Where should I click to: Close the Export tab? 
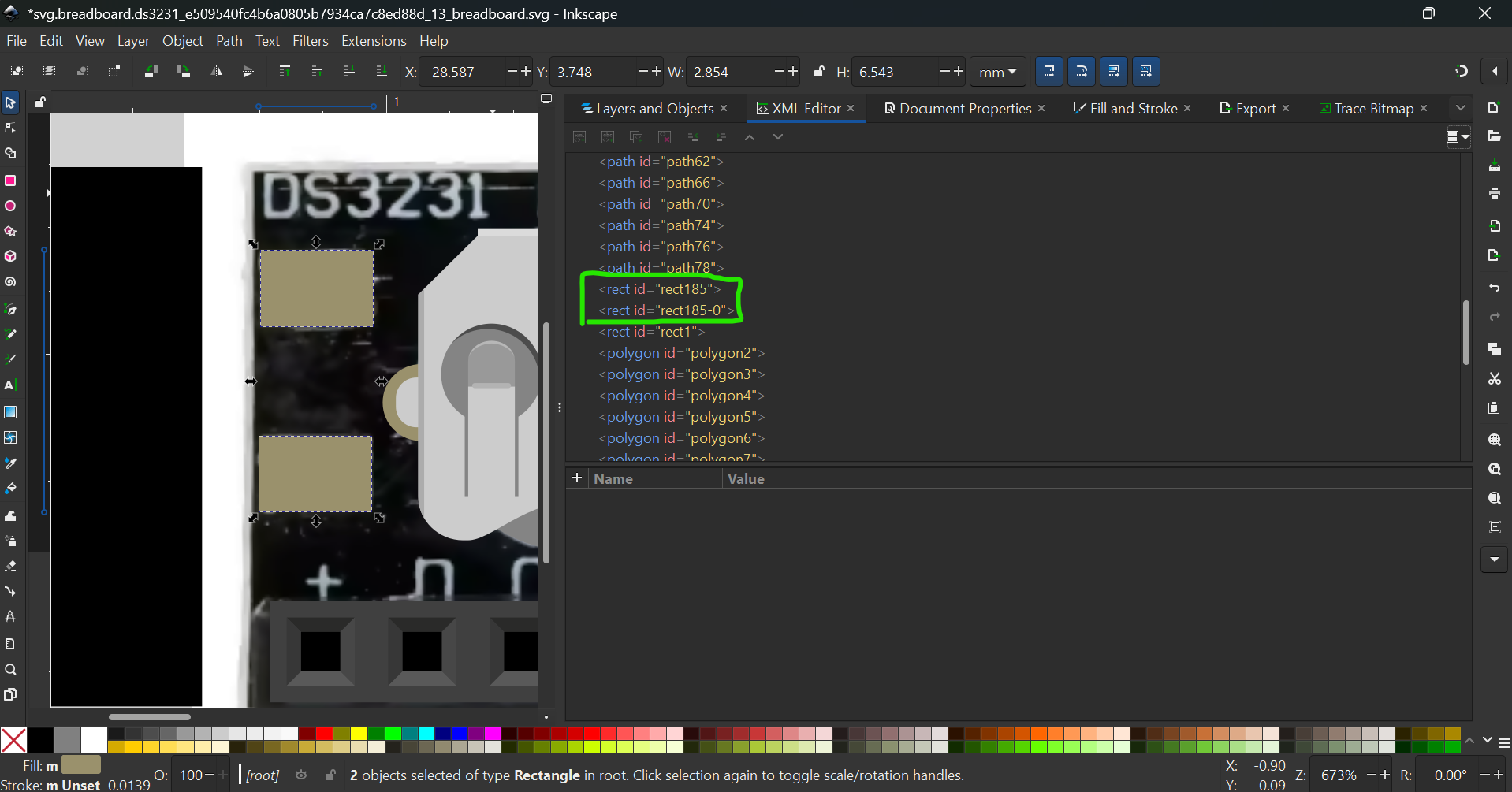1286,109
